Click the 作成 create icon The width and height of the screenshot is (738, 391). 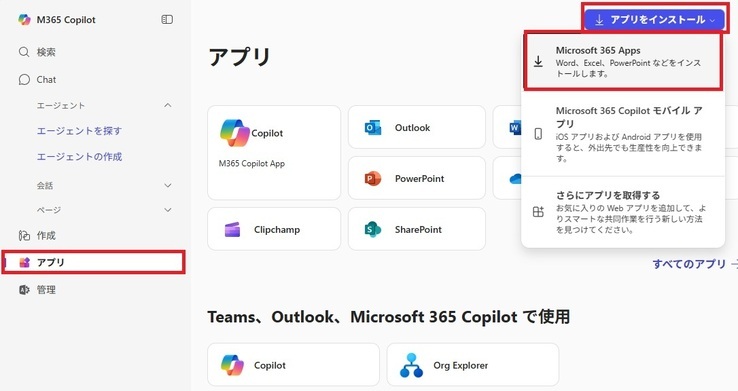(24, 235)
